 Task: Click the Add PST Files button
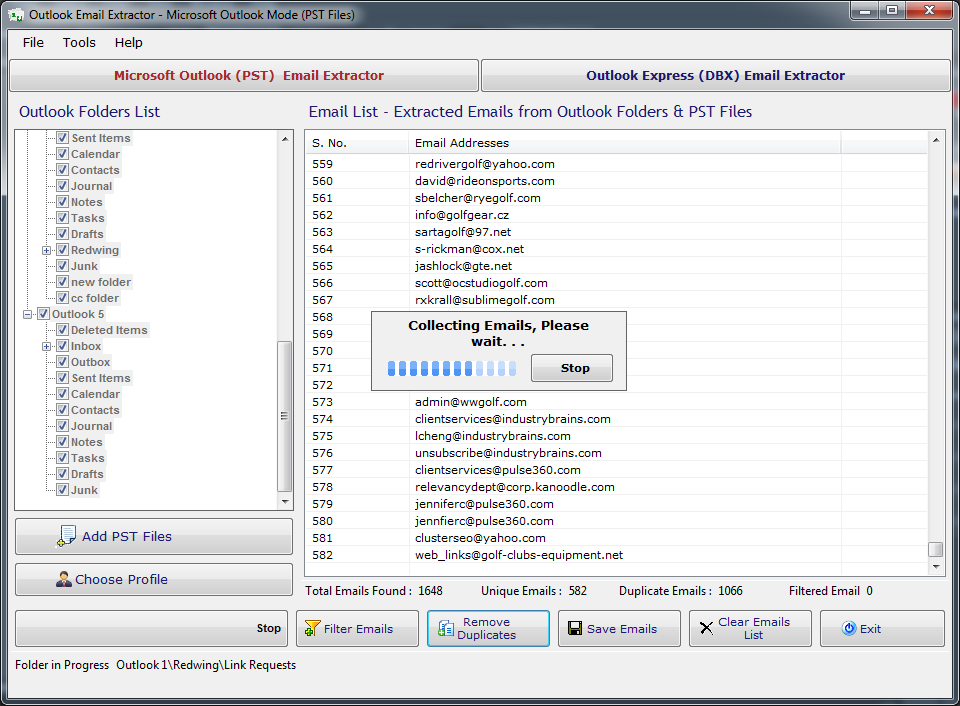click(x=154, y=536)
